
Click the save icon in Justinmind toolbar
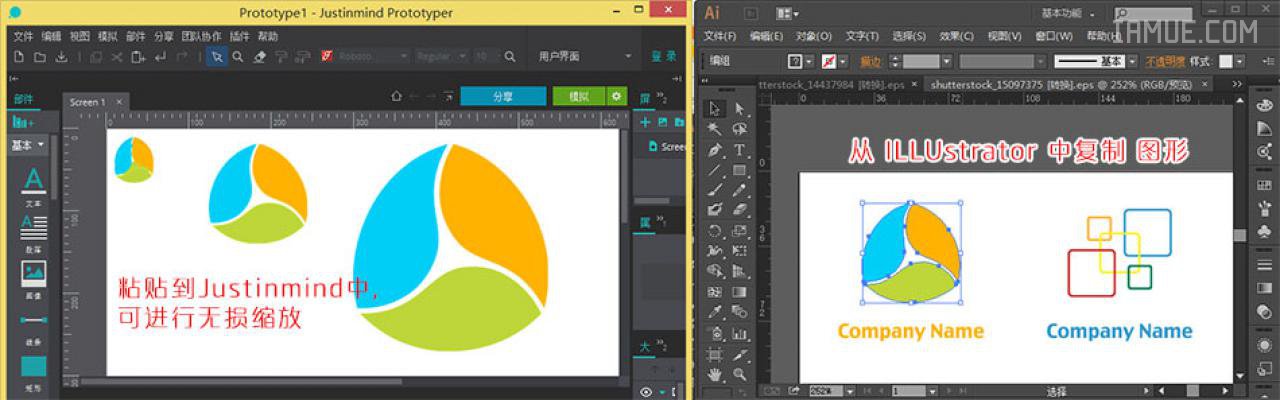pos(61,57)
